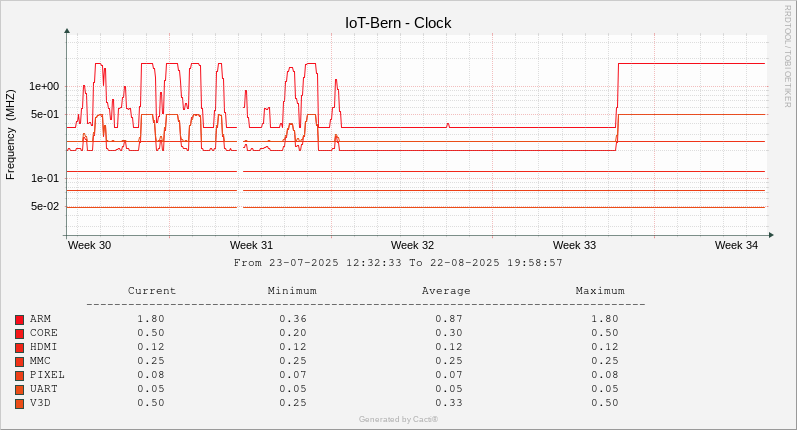The image size is (797, 430).
Task: Click the MMC legend color swatch
Action: [x=19, y=362]
